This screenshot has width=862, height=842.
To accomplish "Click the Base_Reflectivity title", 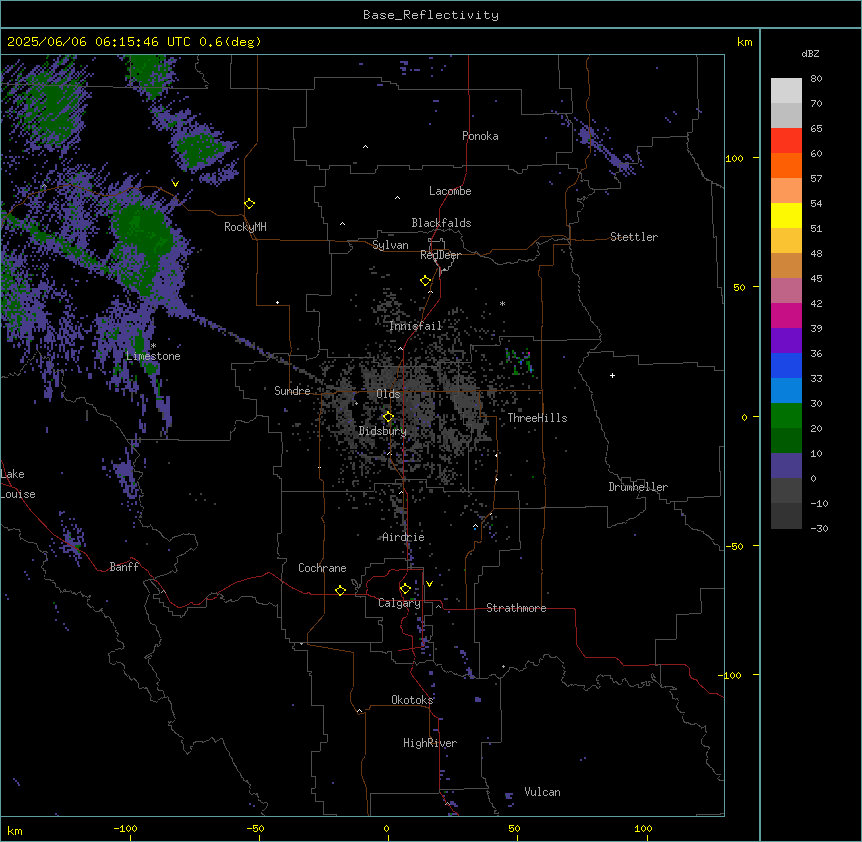I will (431, 15).
